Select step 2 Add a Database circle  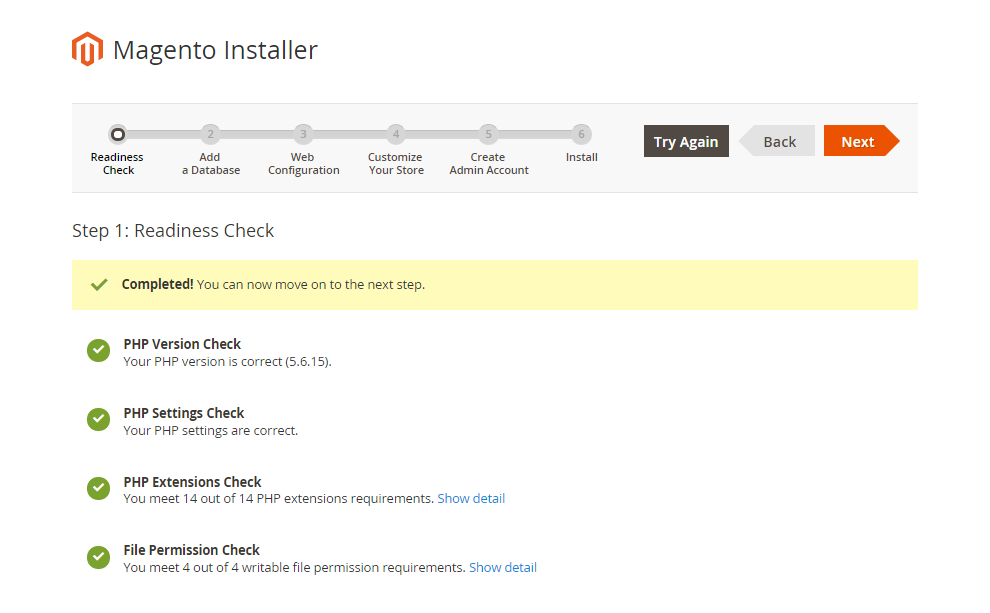pos(210,134)
